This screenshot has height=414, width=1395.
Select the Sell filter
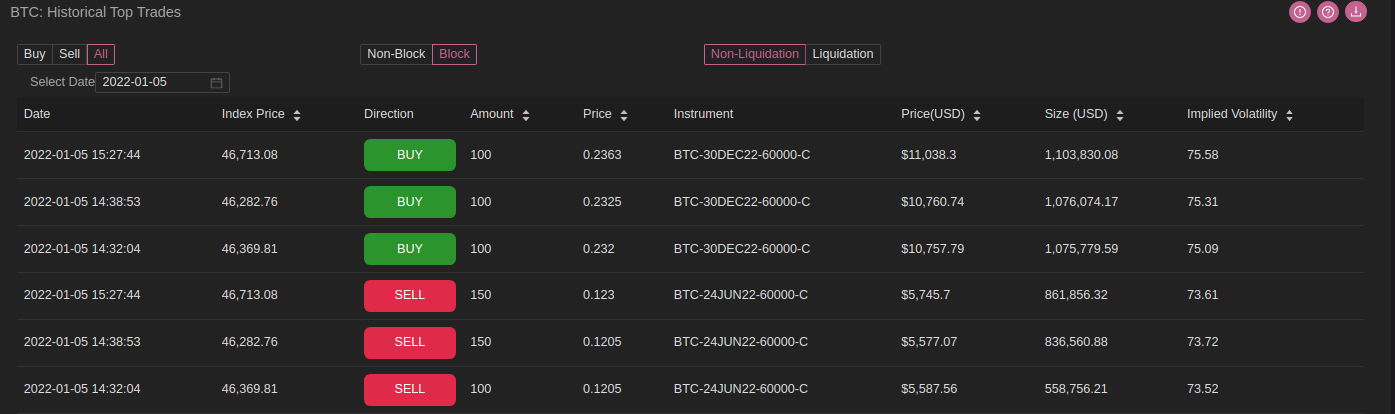click(x=70, y=54)
